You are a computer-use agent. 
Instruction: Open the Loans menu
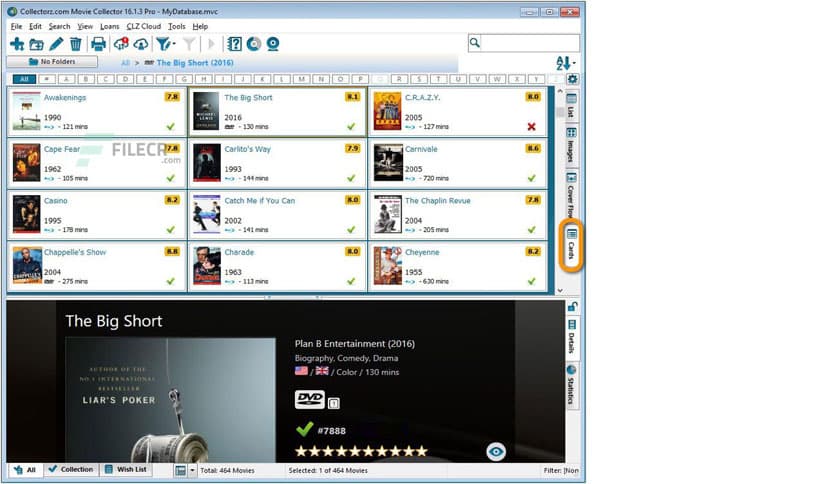tap(109, 26)
